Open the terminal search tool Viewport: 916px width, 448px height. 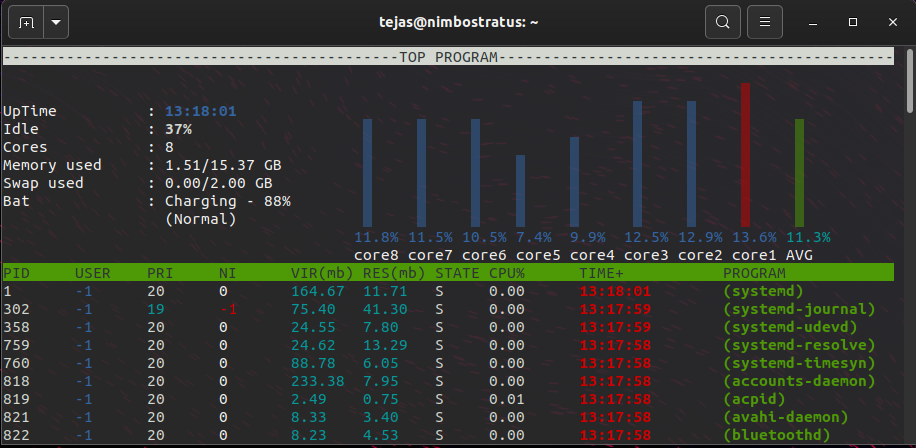[723, 22]
